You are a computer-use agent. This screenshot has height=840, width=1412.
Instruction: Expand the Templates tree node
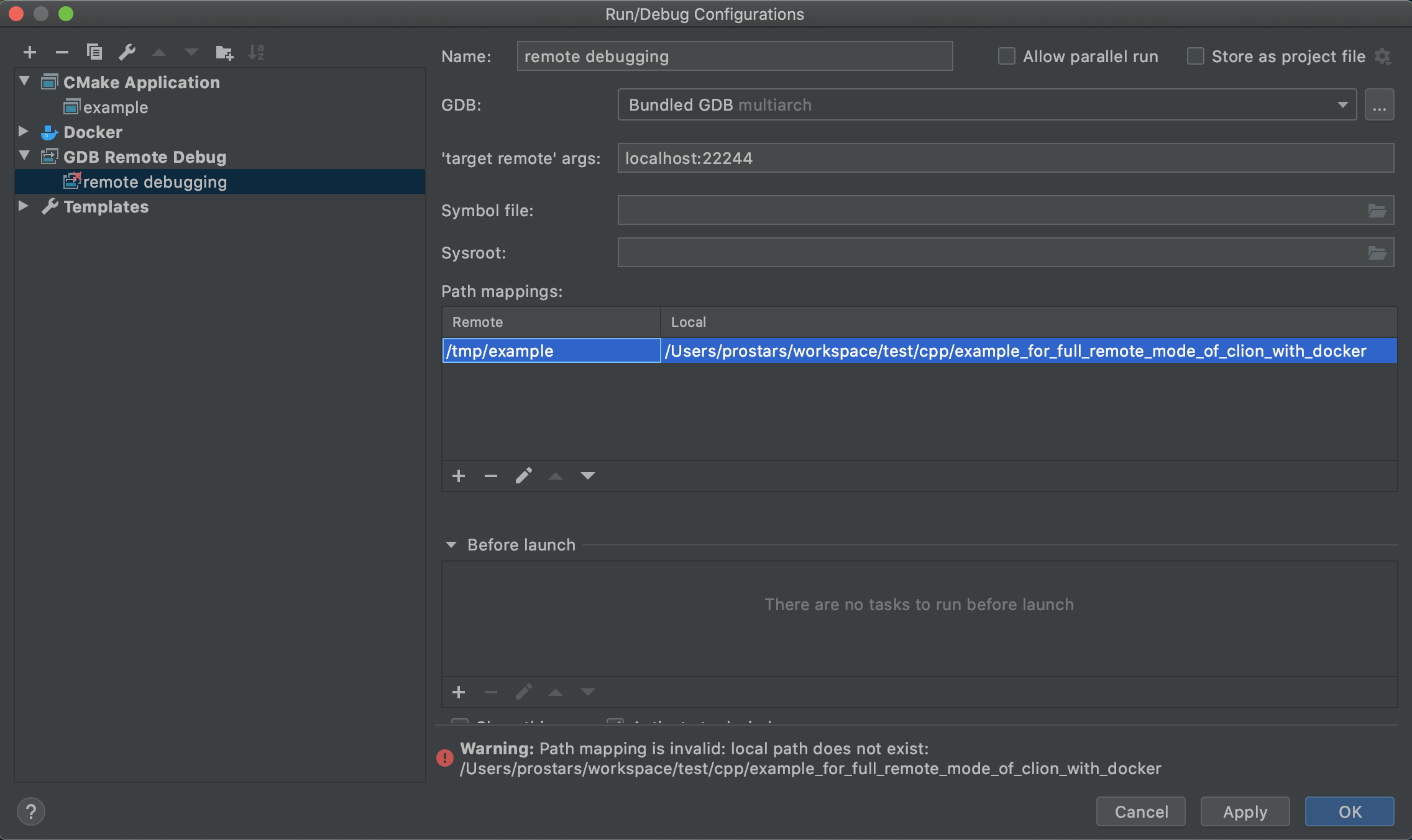point(24,206)
